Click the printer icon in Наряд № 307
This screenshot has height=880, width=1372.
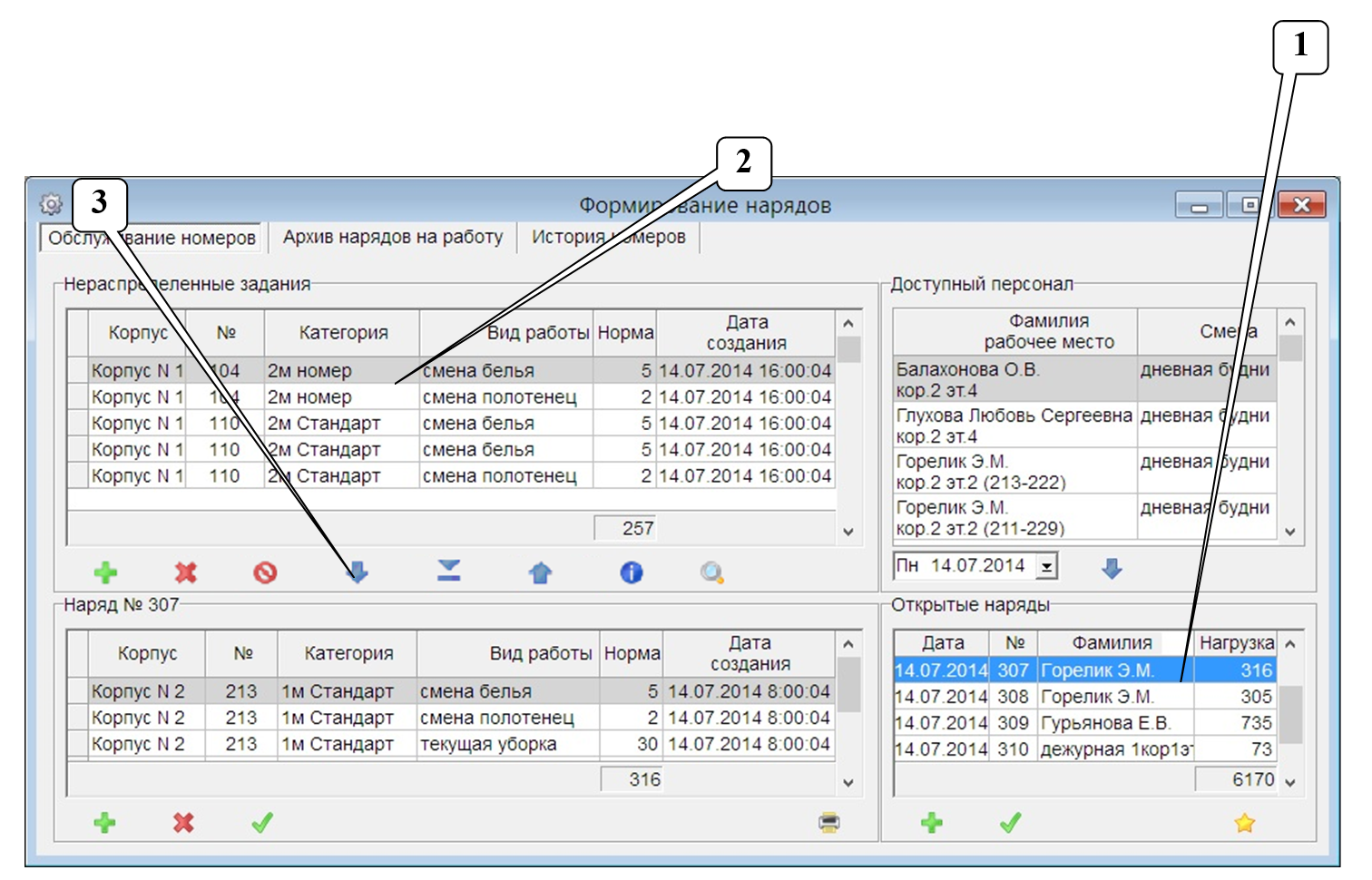click(x=828, y=823)
